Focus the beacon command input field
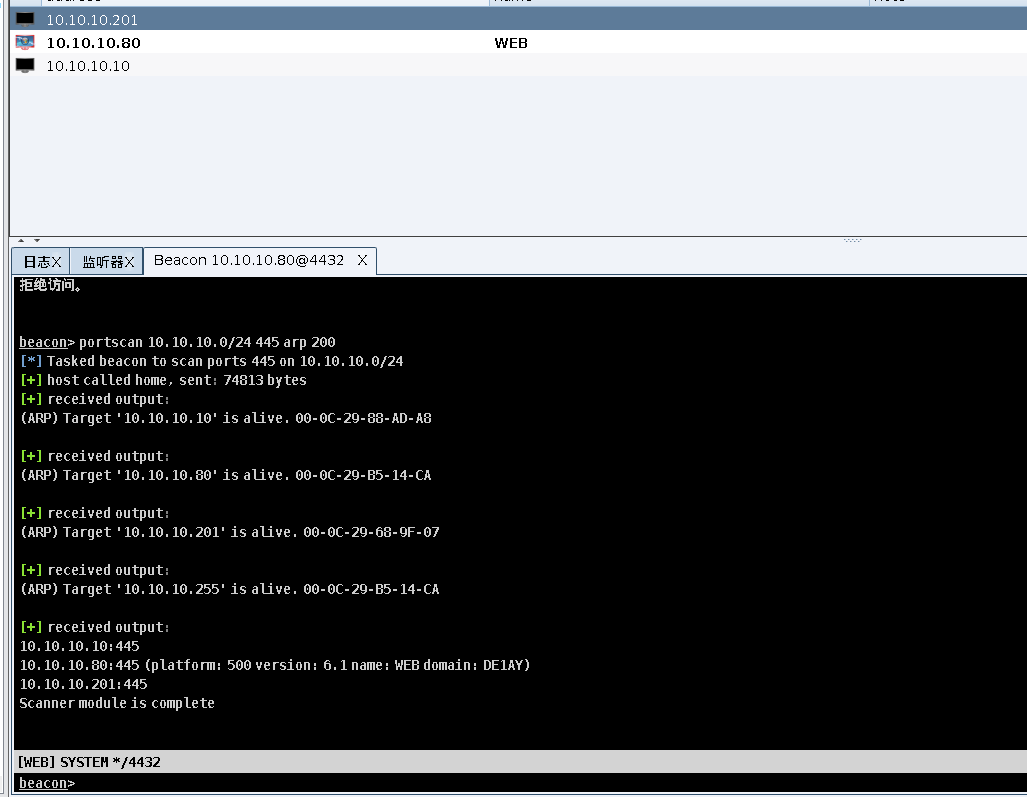The width and height of the screenshot is (1027, 797). (x=521, y=783)
